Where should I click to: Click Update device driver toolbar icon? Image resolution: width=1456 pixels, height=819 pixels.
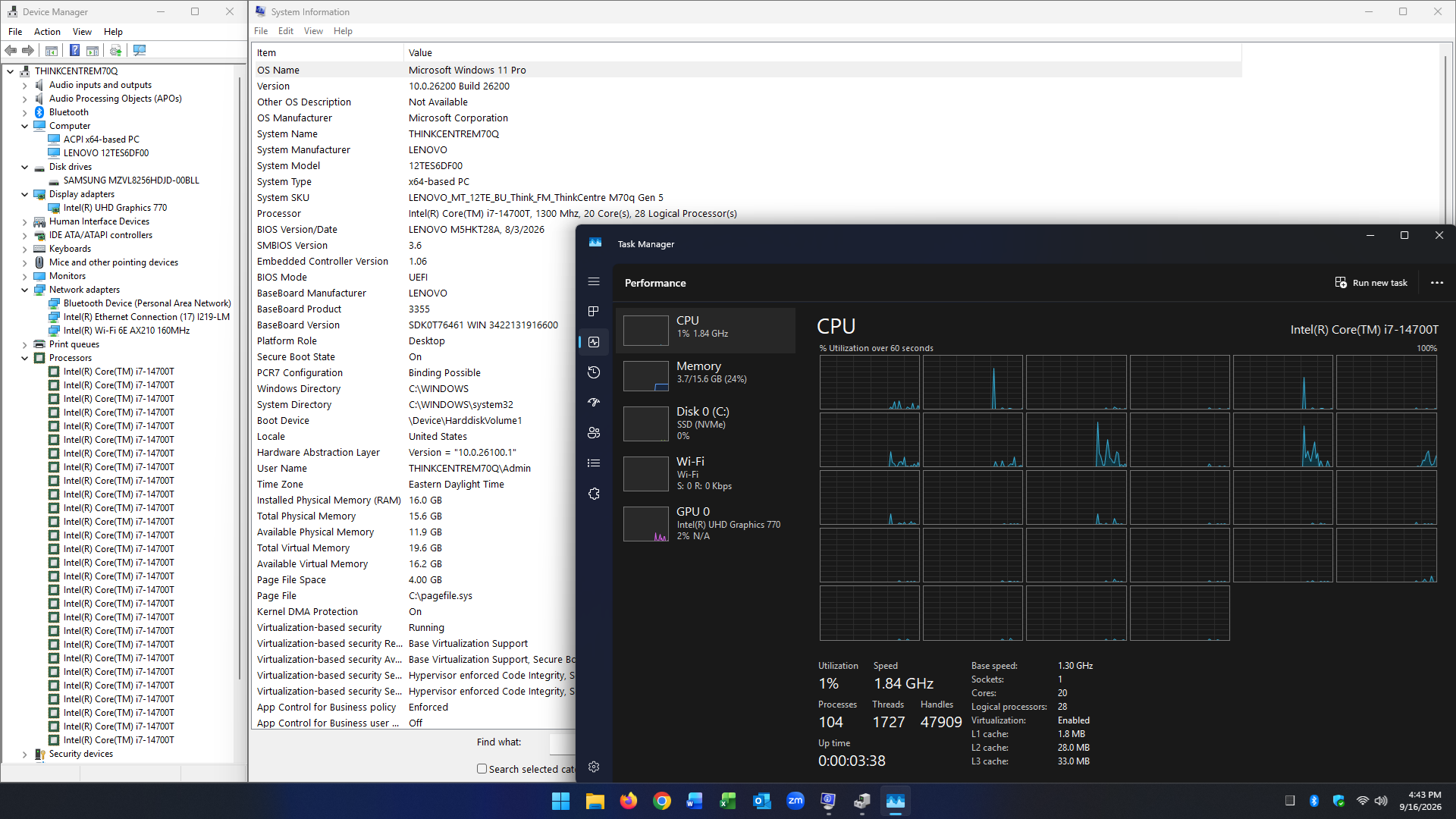tap(115, 51)
